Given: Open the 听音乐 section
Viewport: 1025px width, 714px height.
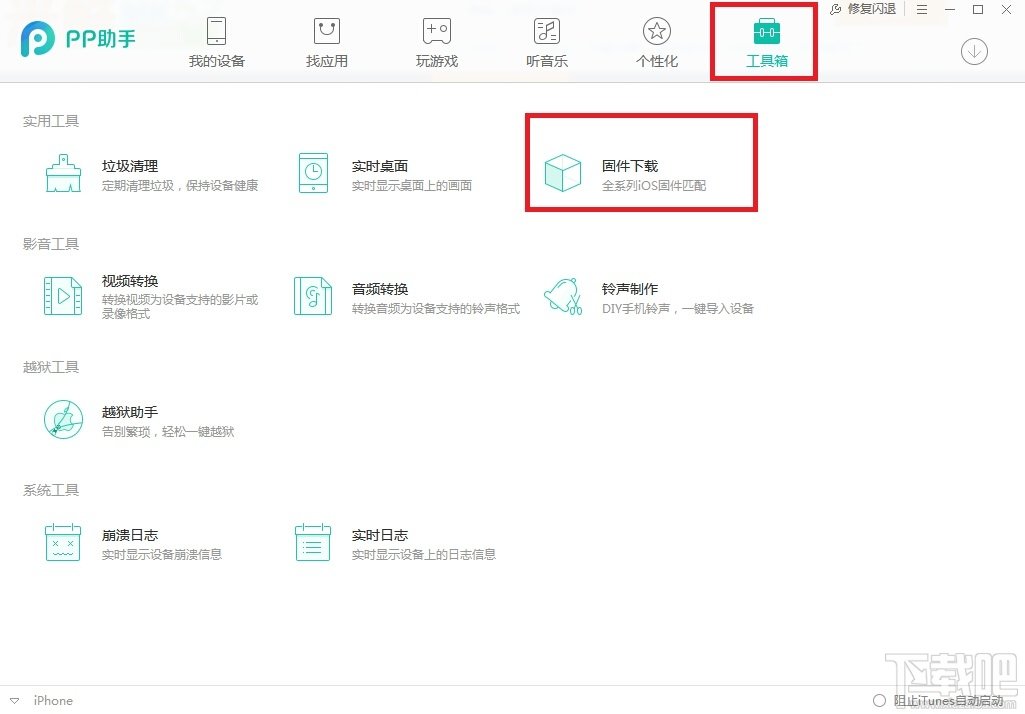Looking at the screenshot, I should tap(545, 42).
